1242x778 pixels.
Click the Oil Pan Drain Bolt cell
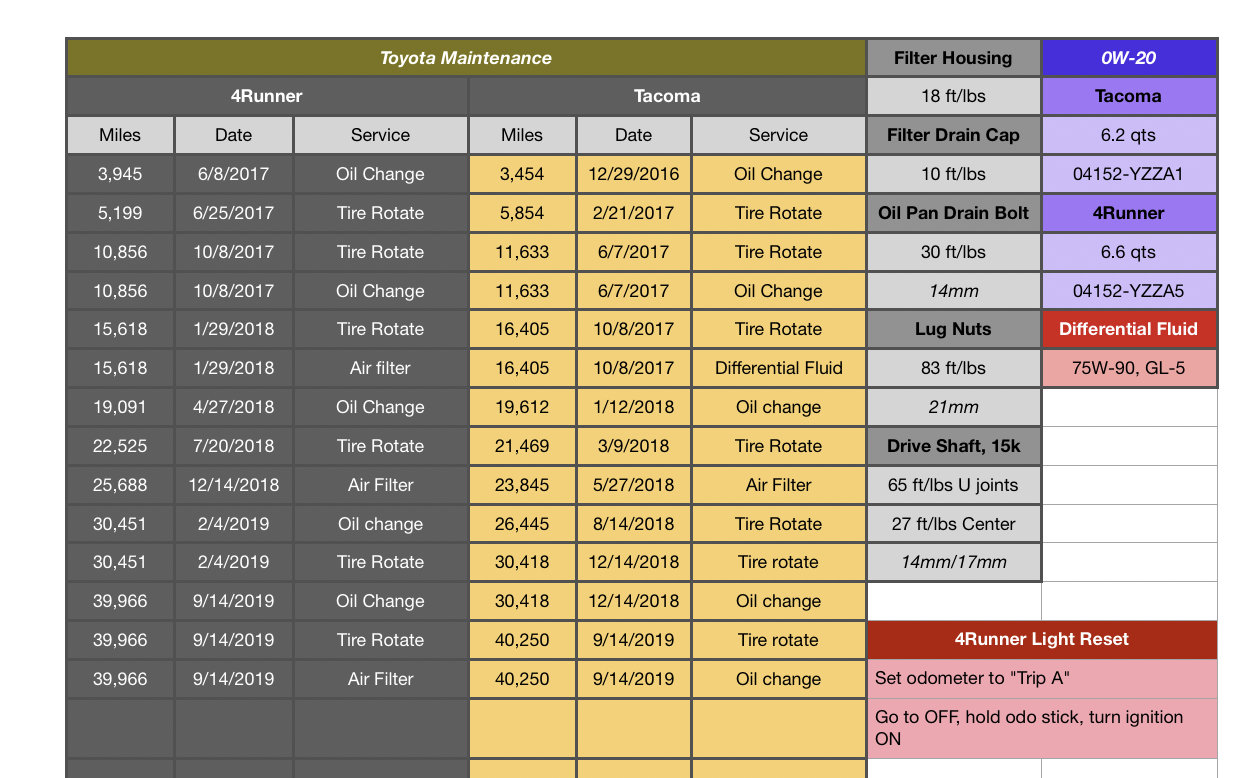point(954,213)
